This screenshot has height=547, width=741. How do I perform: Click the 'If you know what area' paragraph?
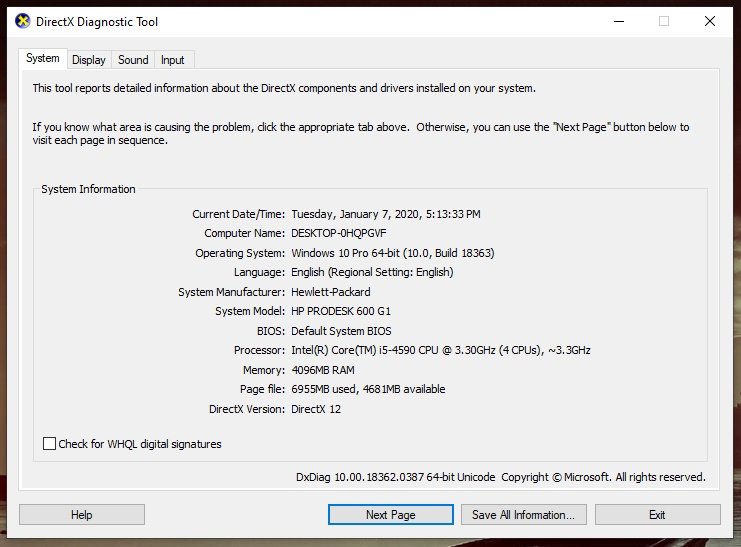361,133
